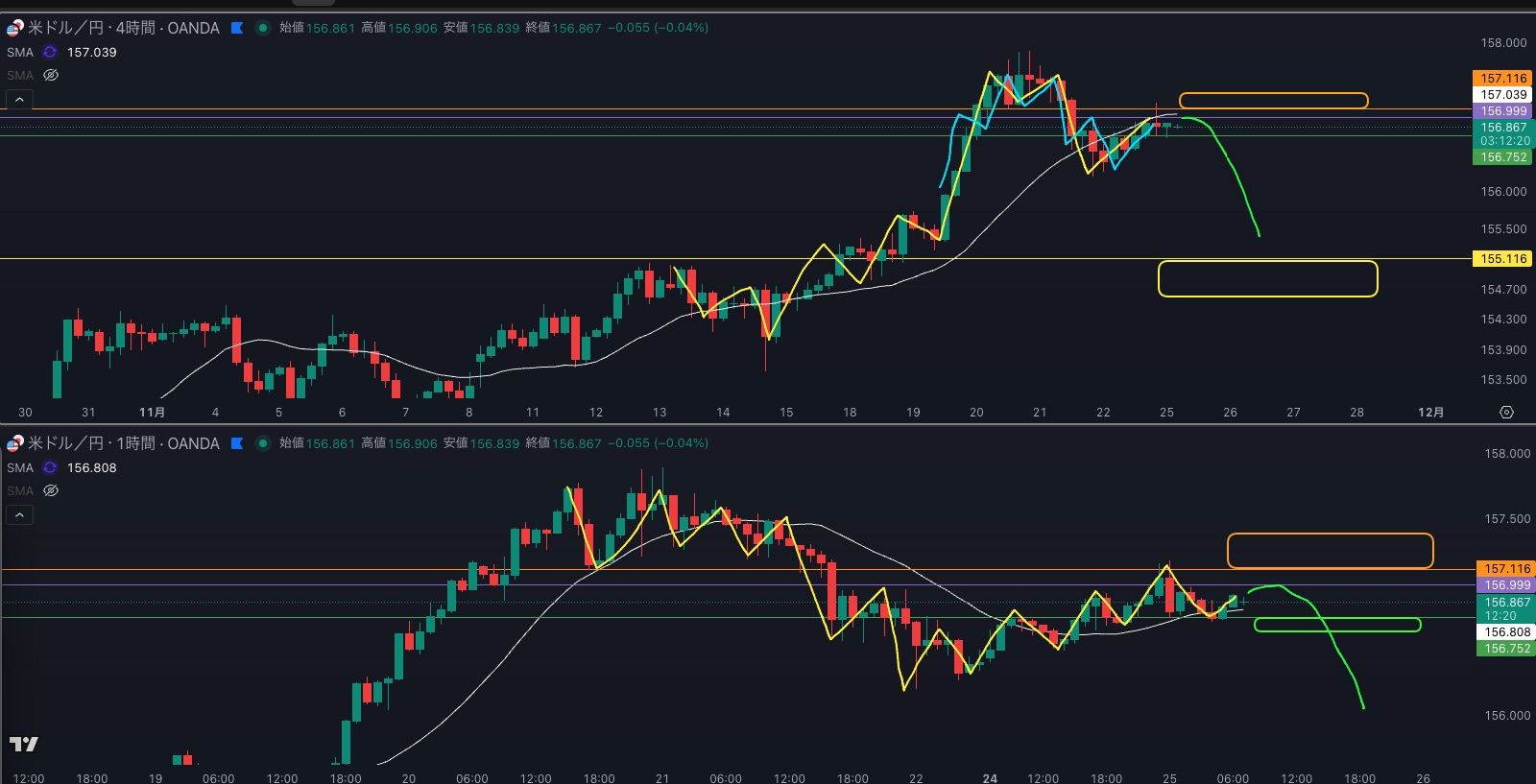1536x784 pixels.
Task: Open symbol search via 米ドル/円 4時間 title
Action: [x=125, y=28]
